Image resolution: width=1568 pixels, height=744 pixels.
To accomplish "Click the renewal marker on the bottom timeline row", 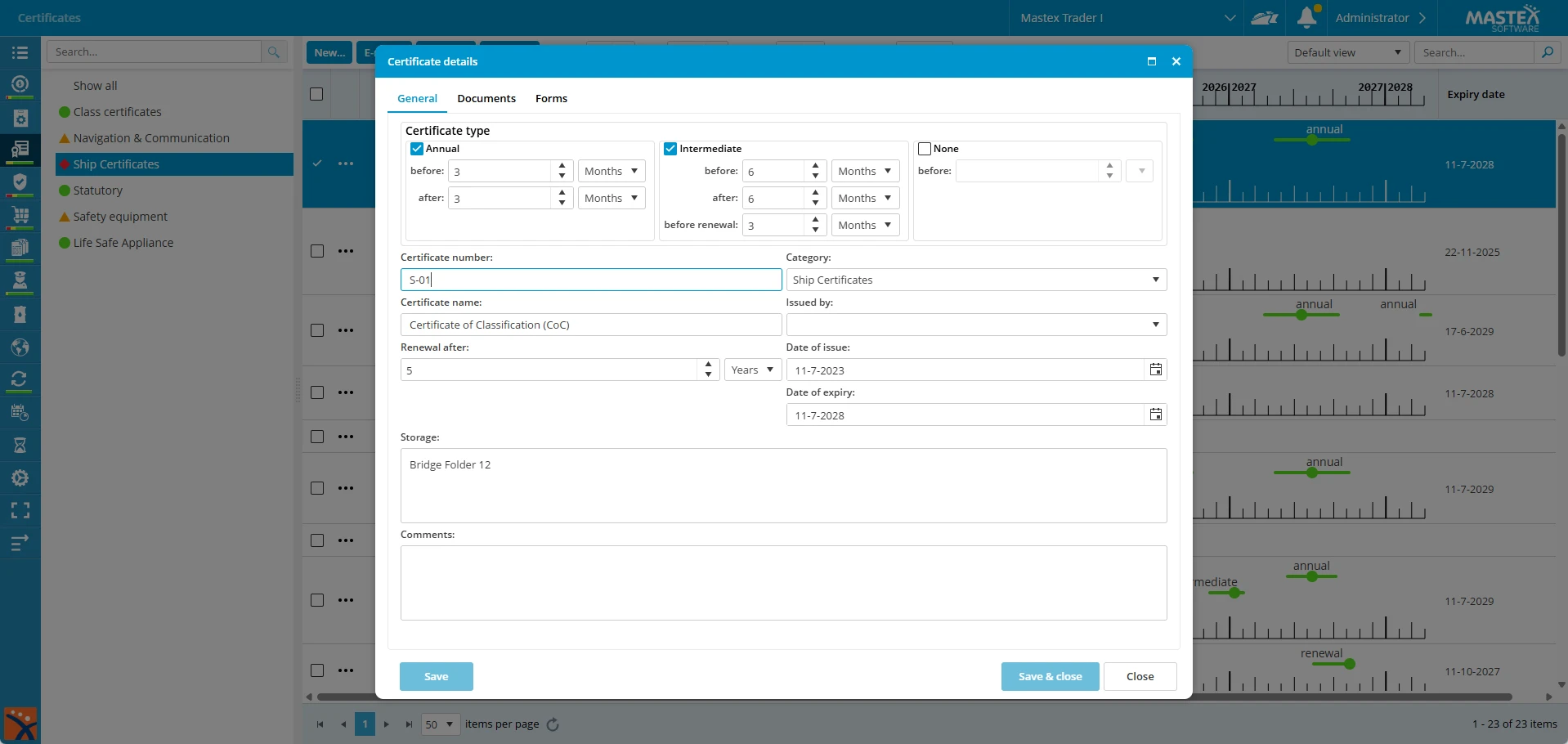I will click(x=1349, y=664).
